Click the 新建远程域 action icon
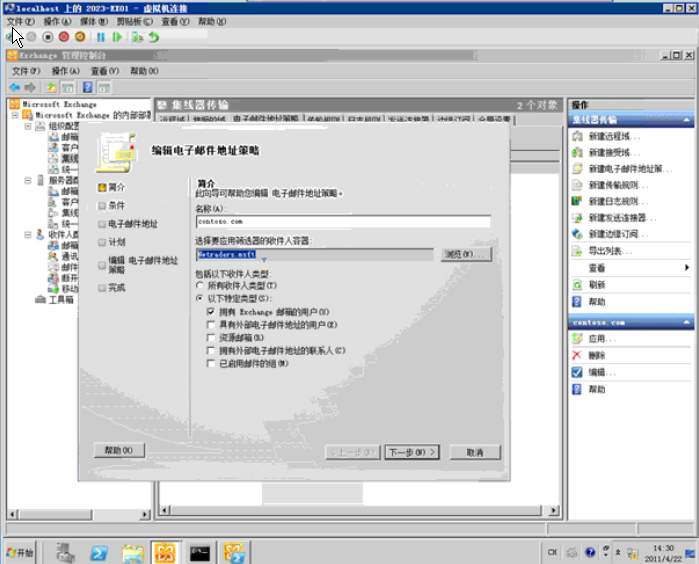This screenshot has width=699, height=564. pos(577,136)
